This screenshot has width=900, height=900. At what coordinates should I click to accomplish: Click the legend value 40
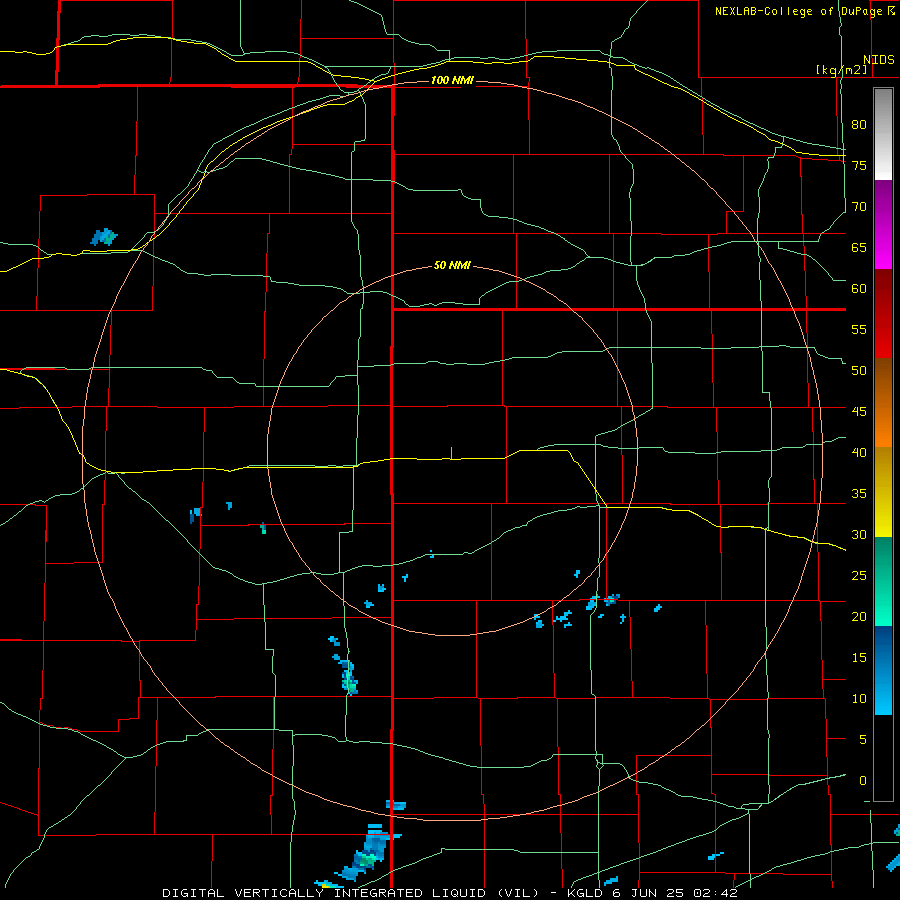click(859, 453)
